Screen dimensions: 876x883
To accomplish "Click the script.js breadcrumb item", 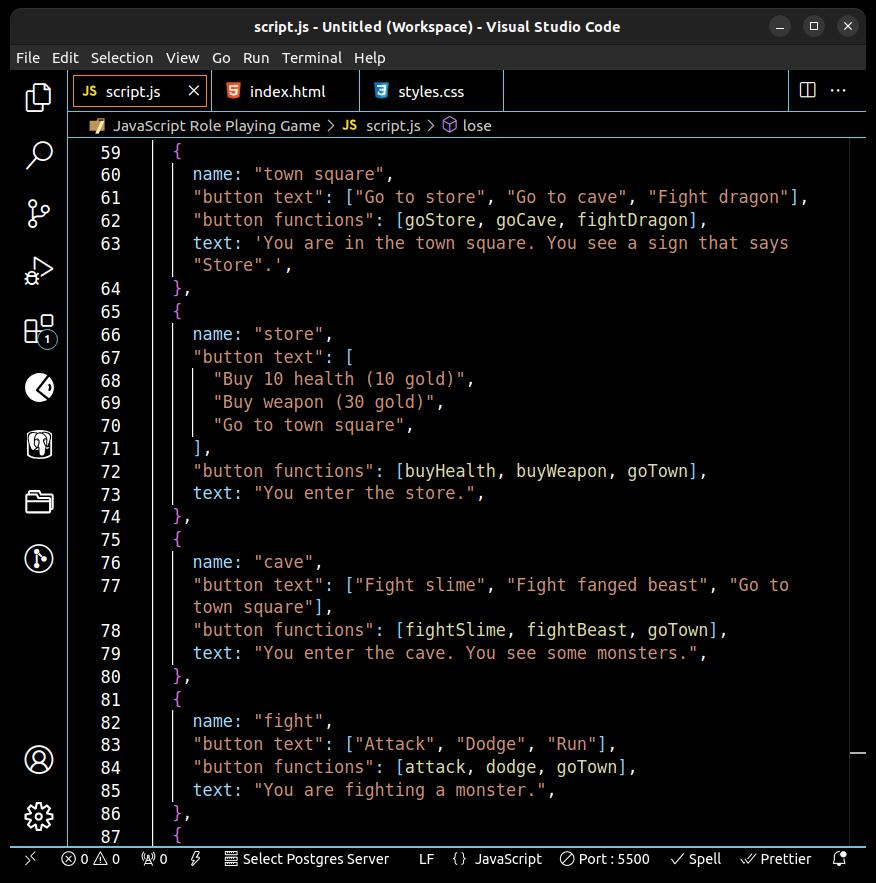I will [x=392, y=126].
